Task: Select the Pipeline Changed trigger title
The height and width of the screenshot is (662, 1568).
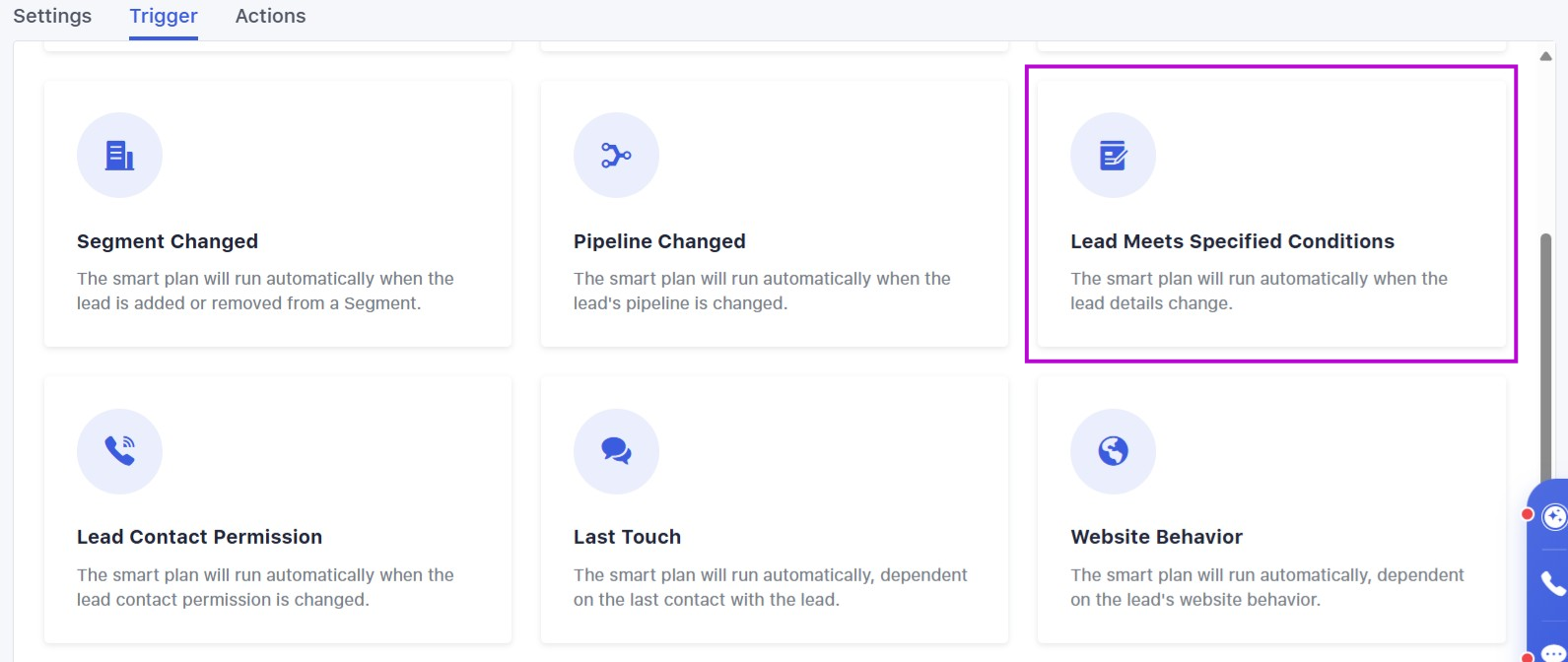Action: click(x=659, y=241)
